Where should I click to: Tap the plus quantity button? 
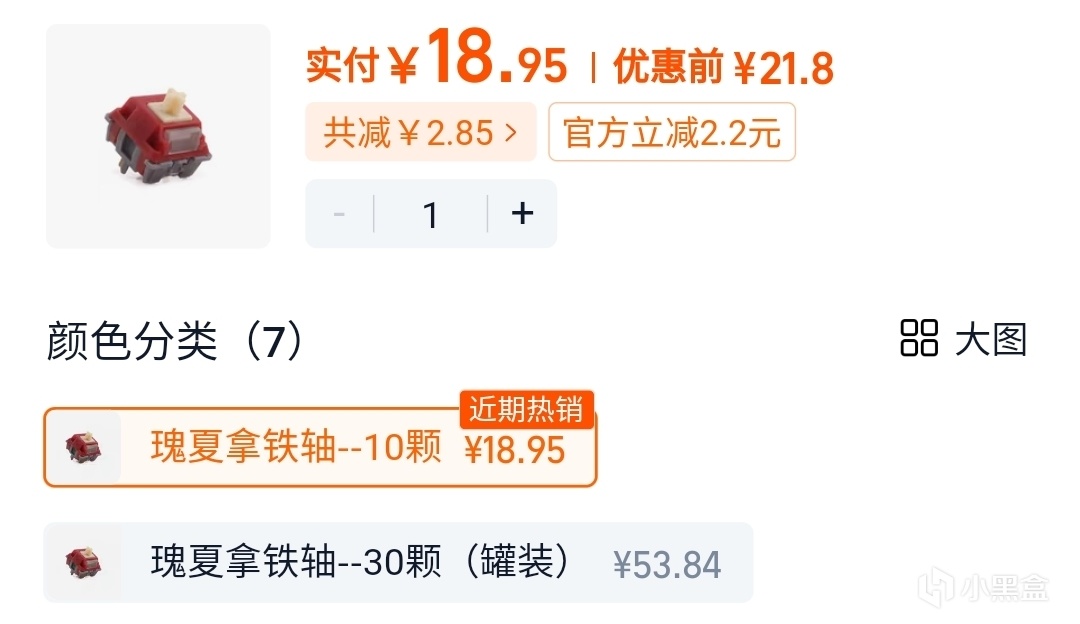522,214
